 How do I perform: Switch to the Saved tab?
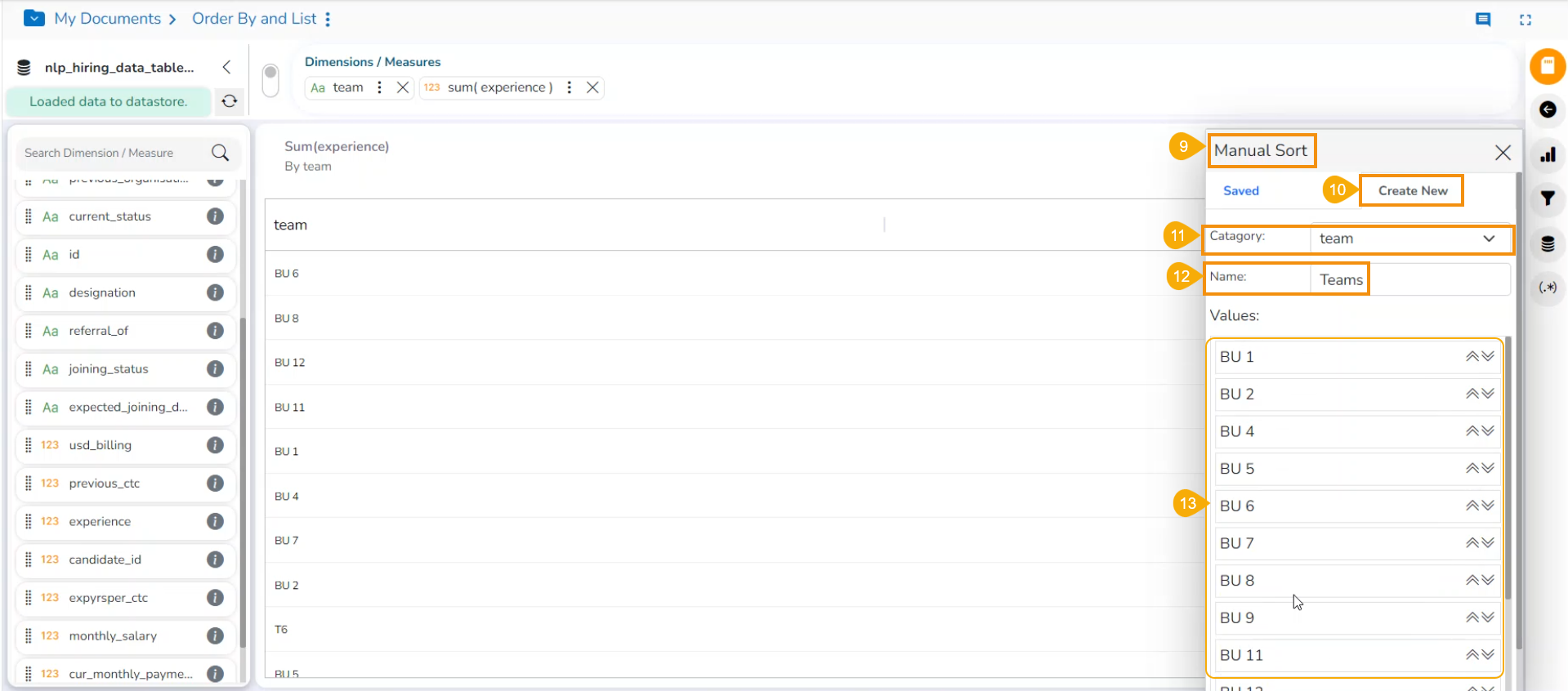pos(1241,190)
